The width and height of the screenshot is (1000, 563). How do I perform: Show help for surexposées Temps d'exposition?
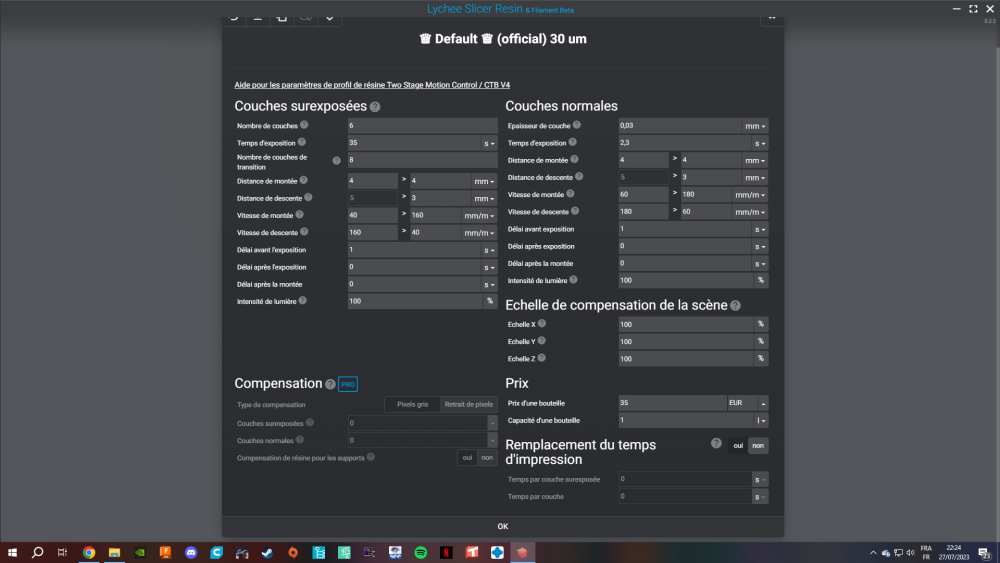(x=302, y=142)
